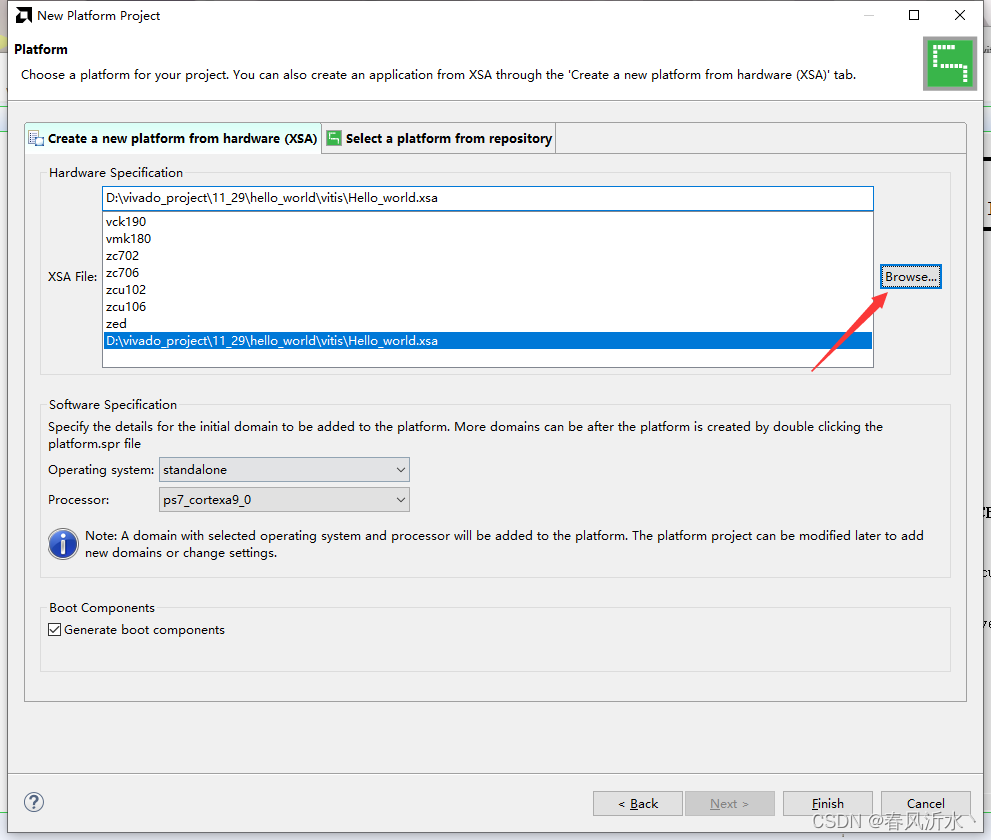Close the New Platform Project dialog
This screenshot has height=840, width=991.
point(959,15)
